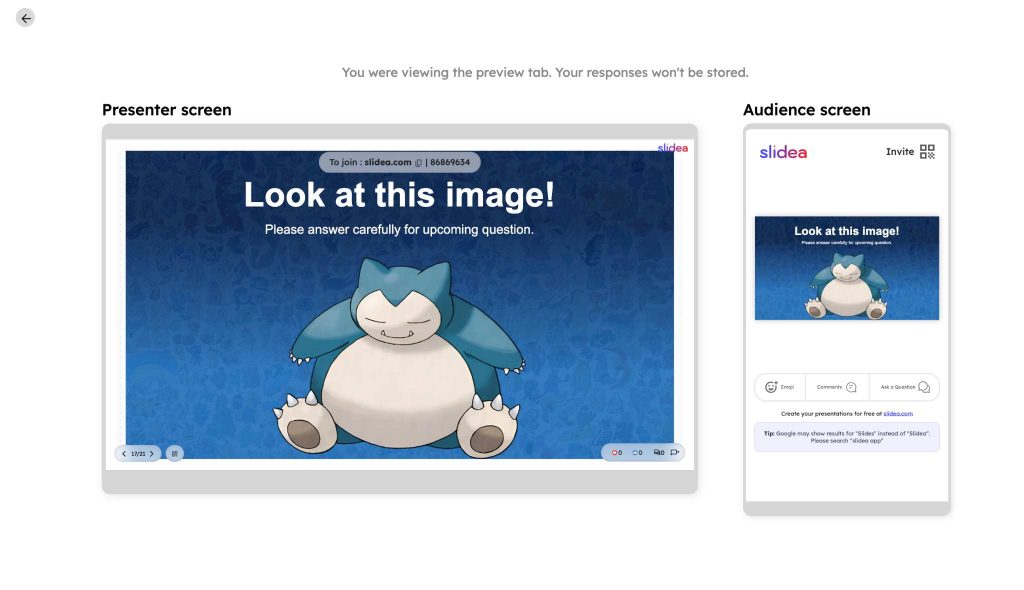Image resolution: width=1024 pixels, height=590 pixels.
Task: Click the 17/21 slide counter
Action: click(x=138, y=453)
